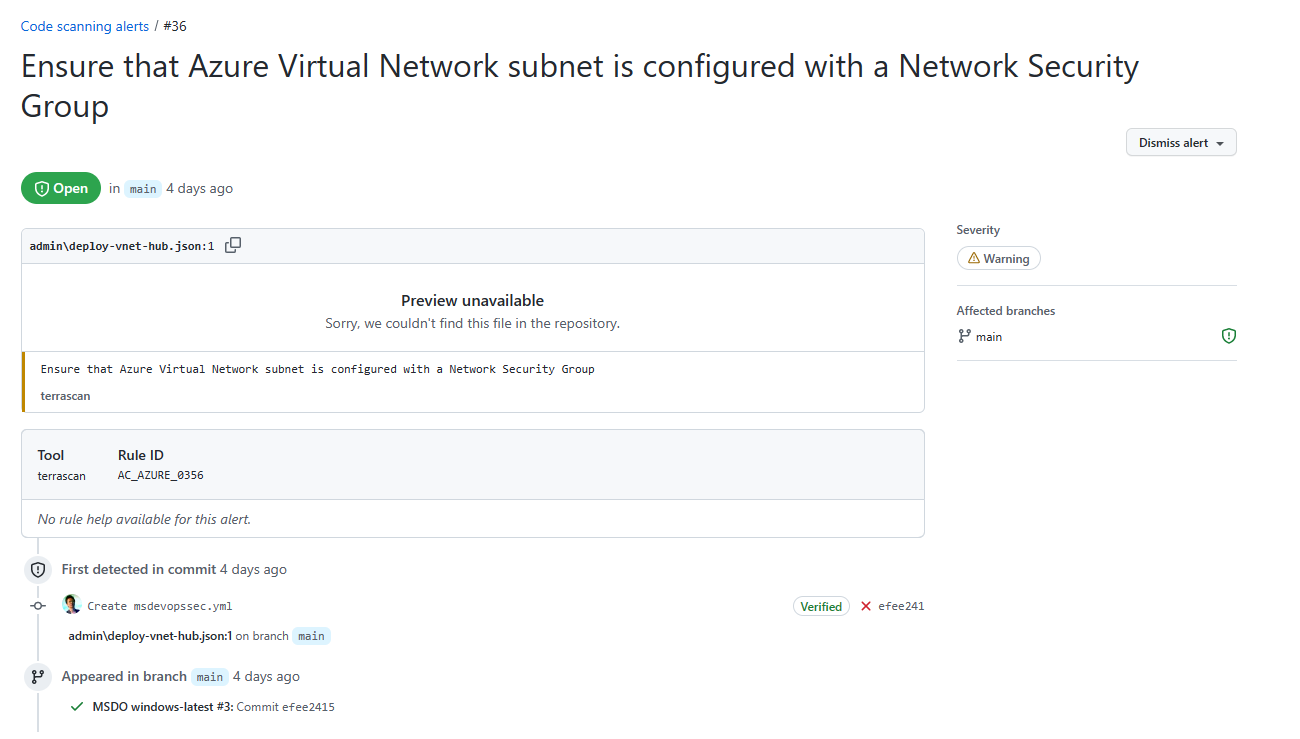Image resolution: width=1300 pixels, height=739 pixels.
Task: Click the shield icon beside First detected in commit
Action: pyautogui.click(x=37, y=569)
